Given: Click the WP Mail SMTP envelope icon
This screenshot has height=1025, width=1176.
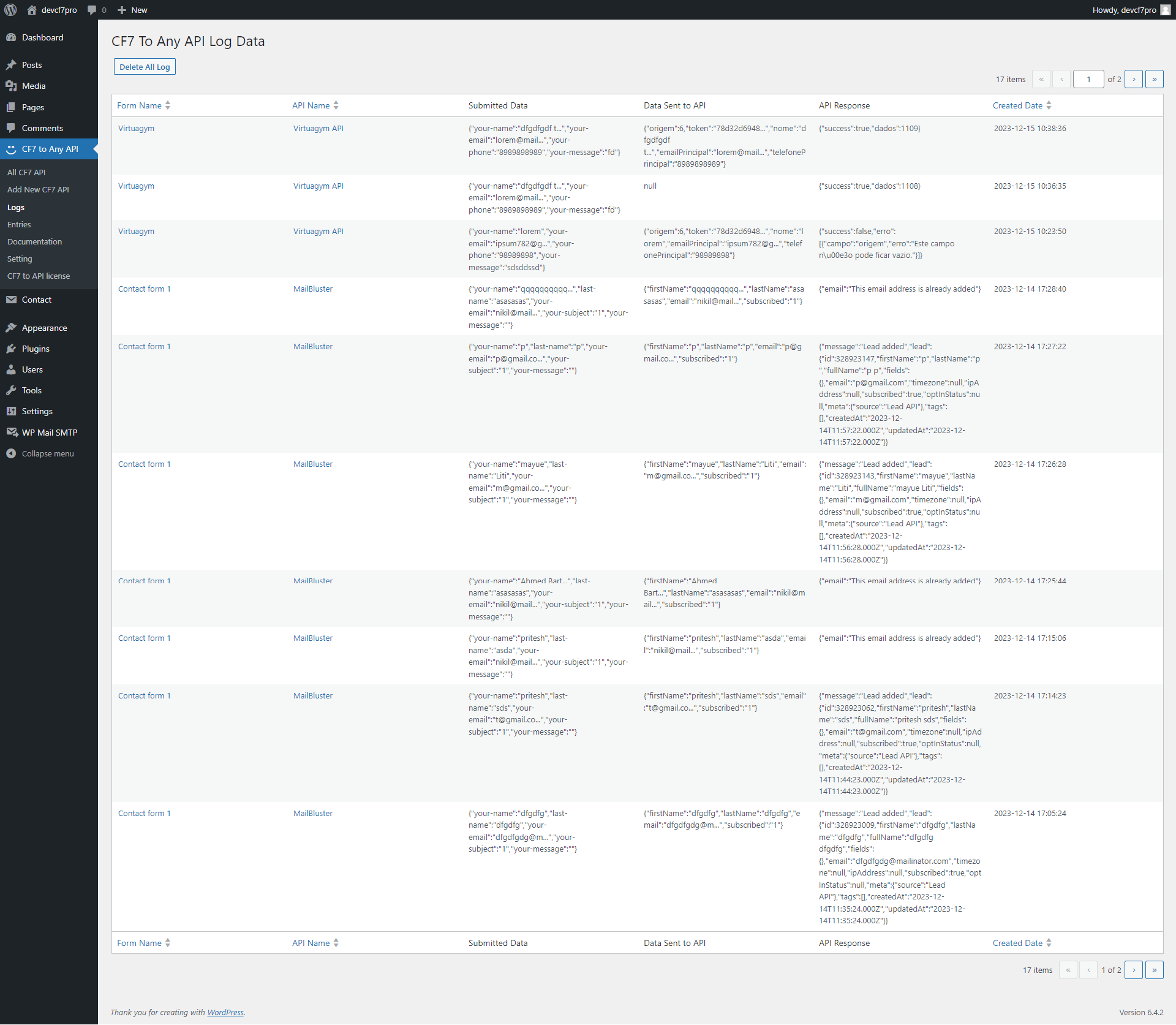Looking at the screenshot, I should tap(11, 433).
